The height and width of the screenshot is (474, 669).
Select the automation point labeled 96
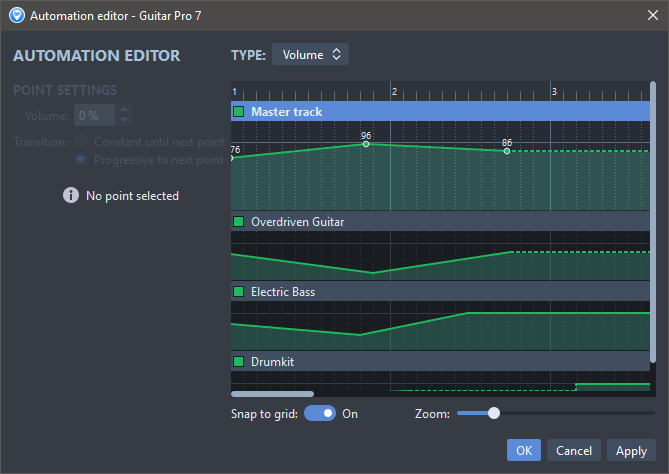366,144
